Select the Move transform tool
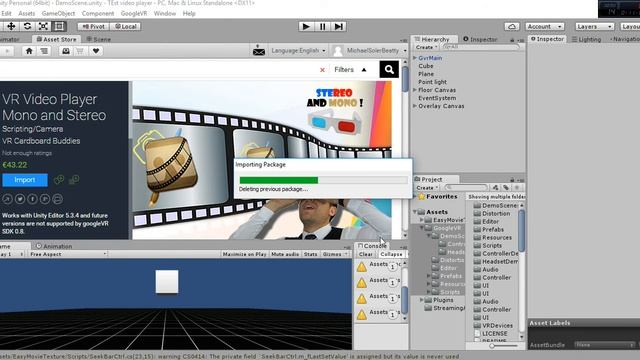The image size is (640, 360). [x=11, y=26]
